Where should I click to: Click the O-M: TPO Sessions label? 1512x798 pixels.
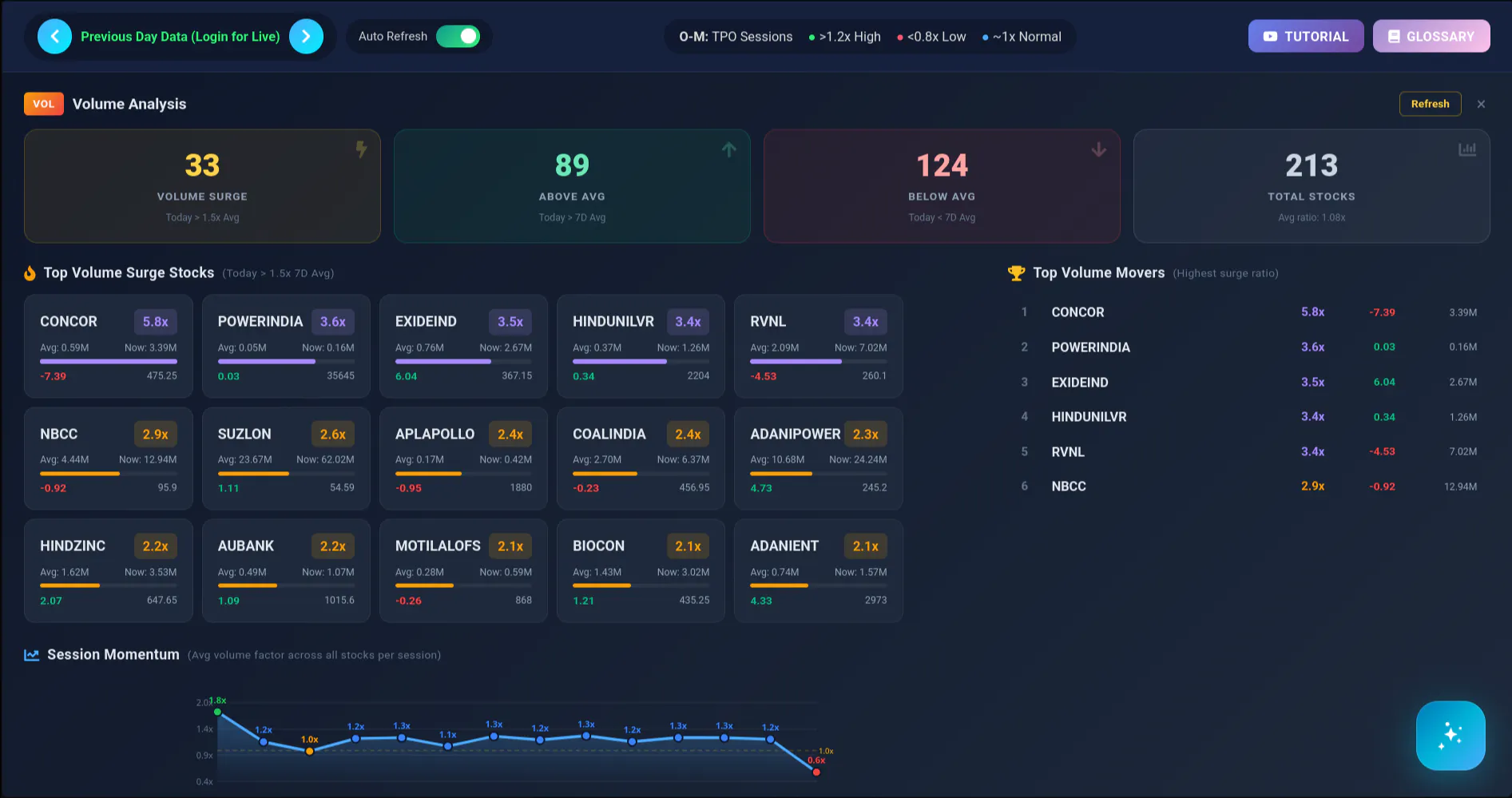(736, 37)
